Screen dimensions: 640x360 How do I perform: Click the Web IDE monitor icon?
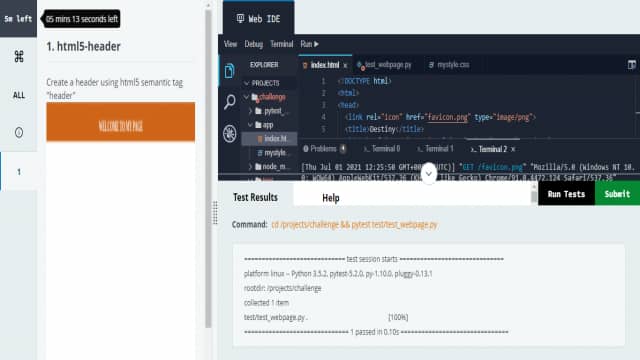click(240, 18)
